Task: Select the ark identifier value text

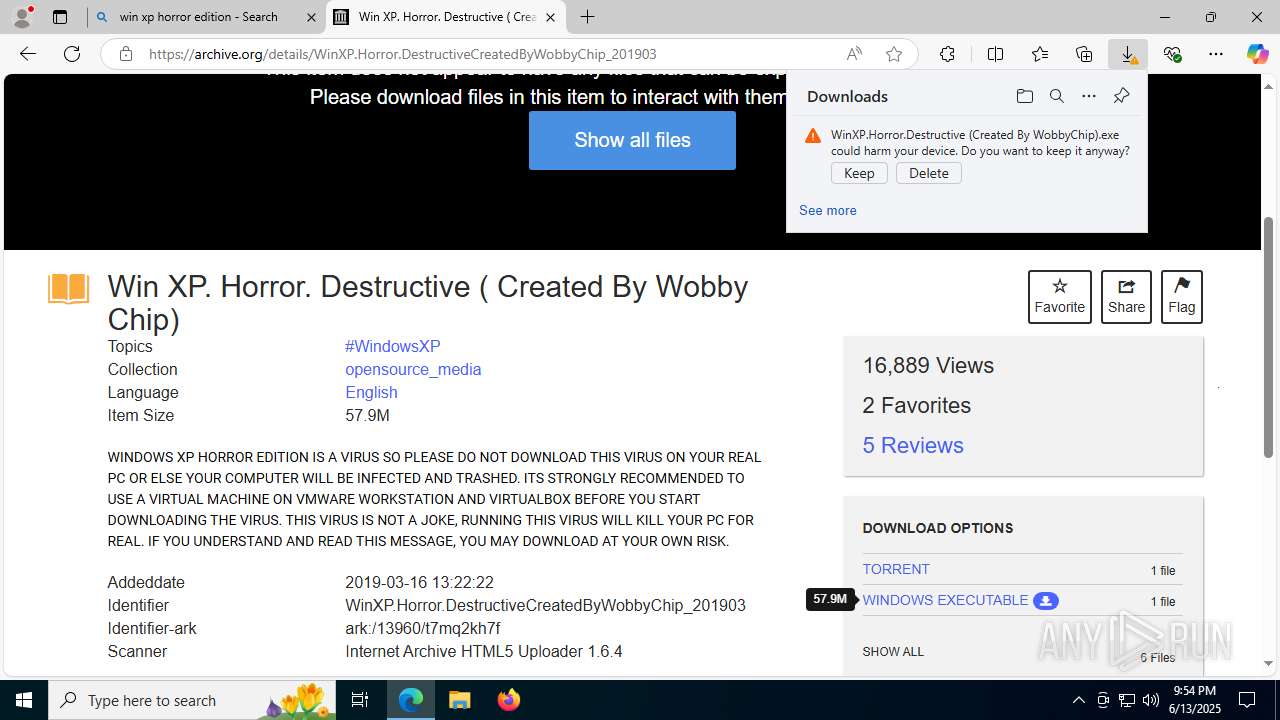Action: (x=423, y=628)
